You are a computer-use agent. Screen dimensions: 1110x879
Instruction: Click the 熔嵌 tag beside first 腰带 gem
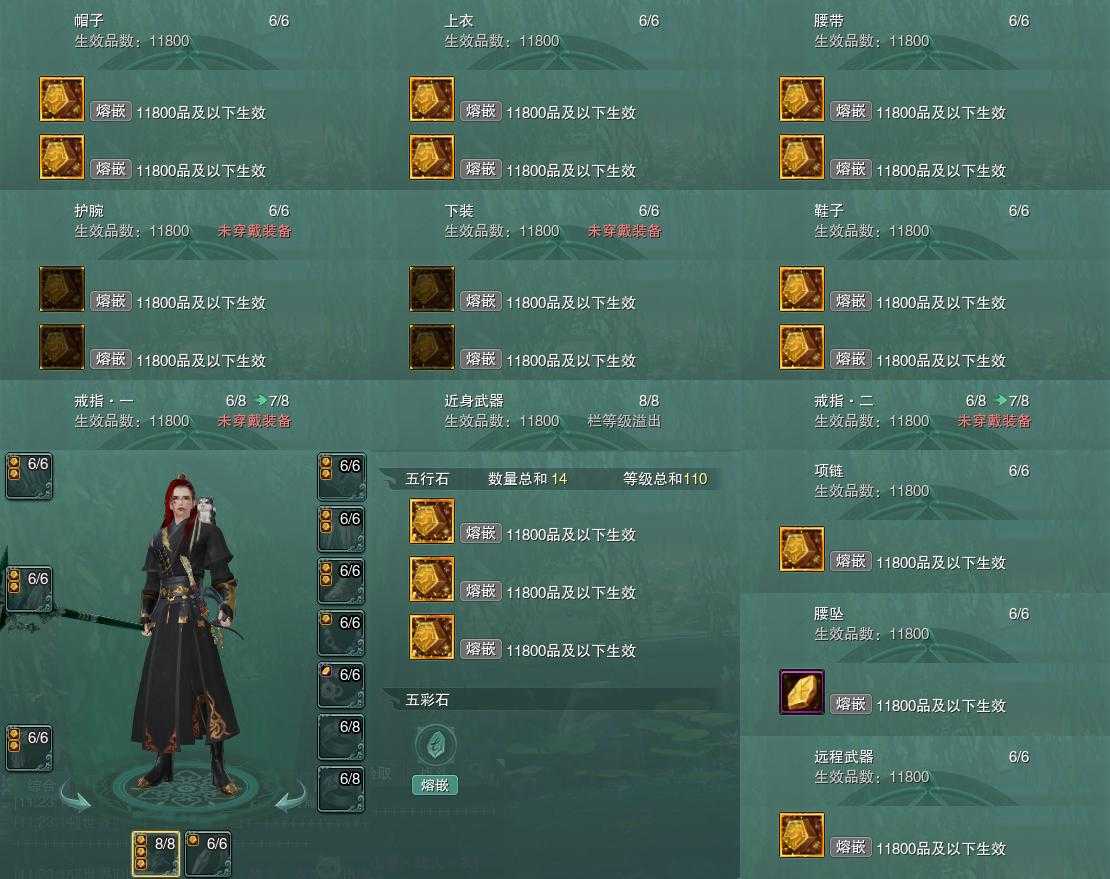pos(850,111)
